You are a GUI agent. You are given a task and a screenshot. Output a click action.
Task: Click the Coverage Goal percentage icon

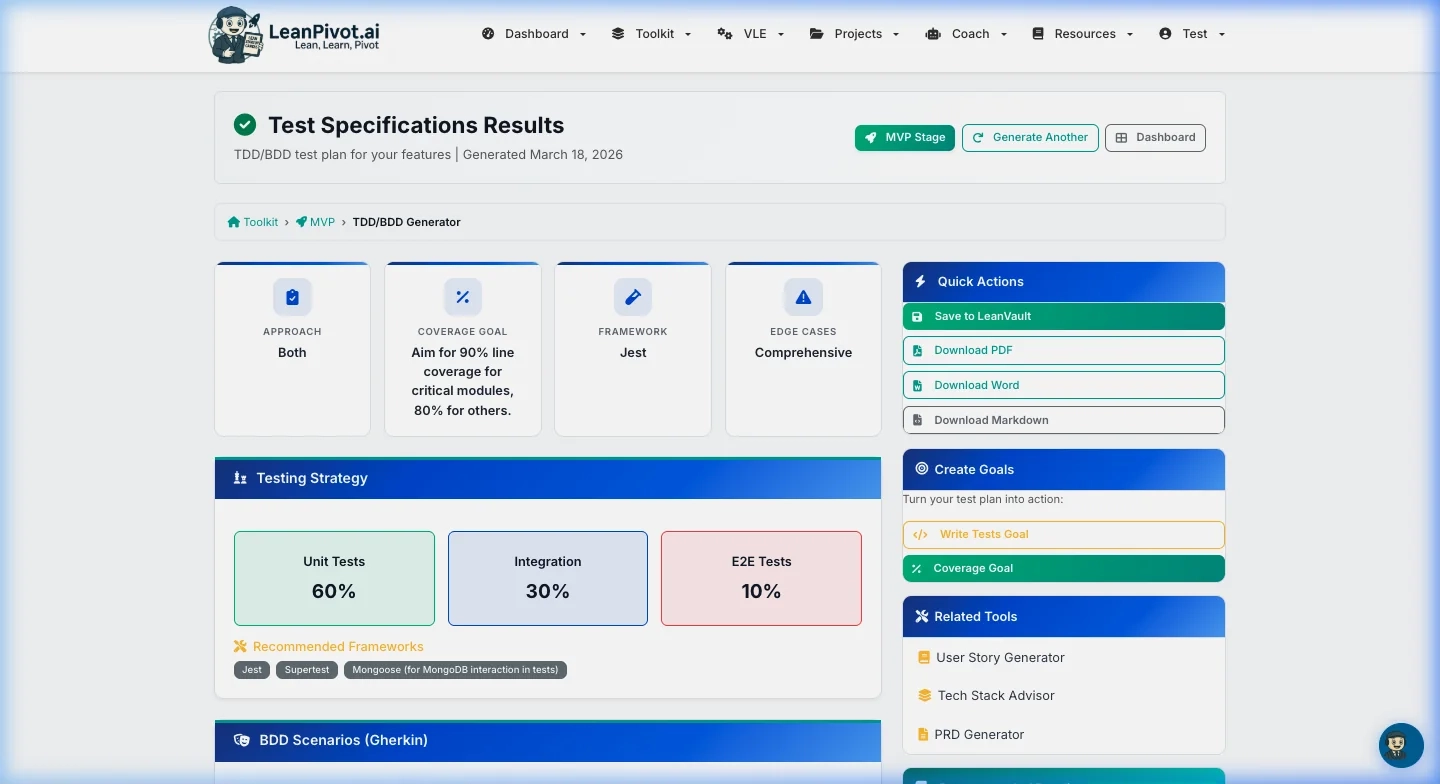coord(462,296)
